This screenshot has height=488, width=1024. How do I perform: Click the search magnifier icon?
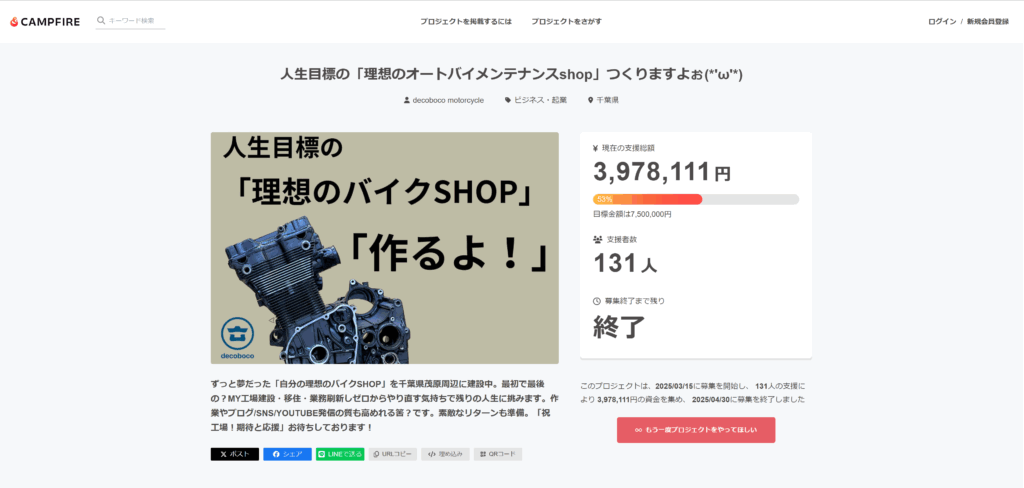point(101,21)
